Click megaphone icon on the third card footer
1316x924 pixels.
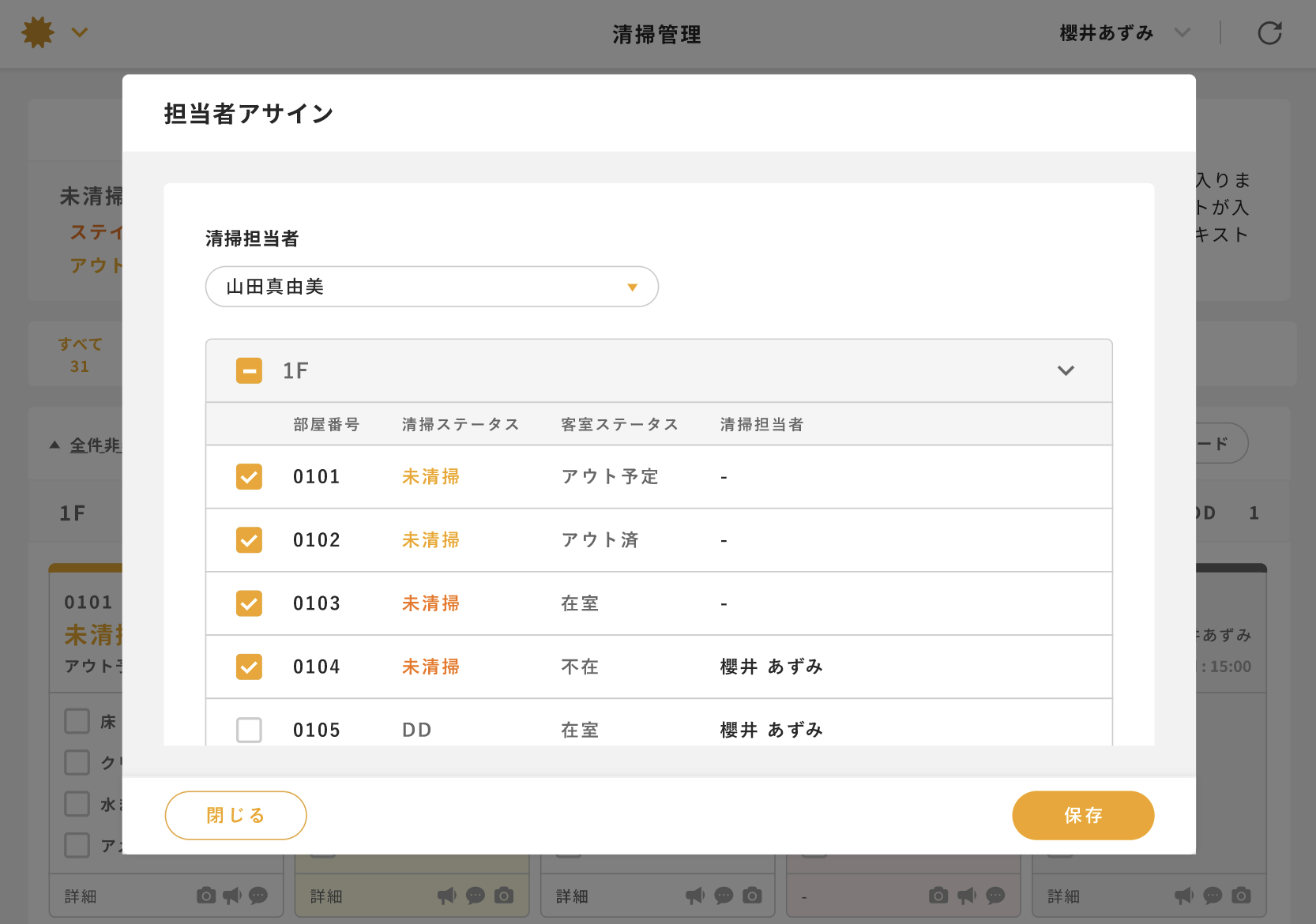(x=695, y=896)
